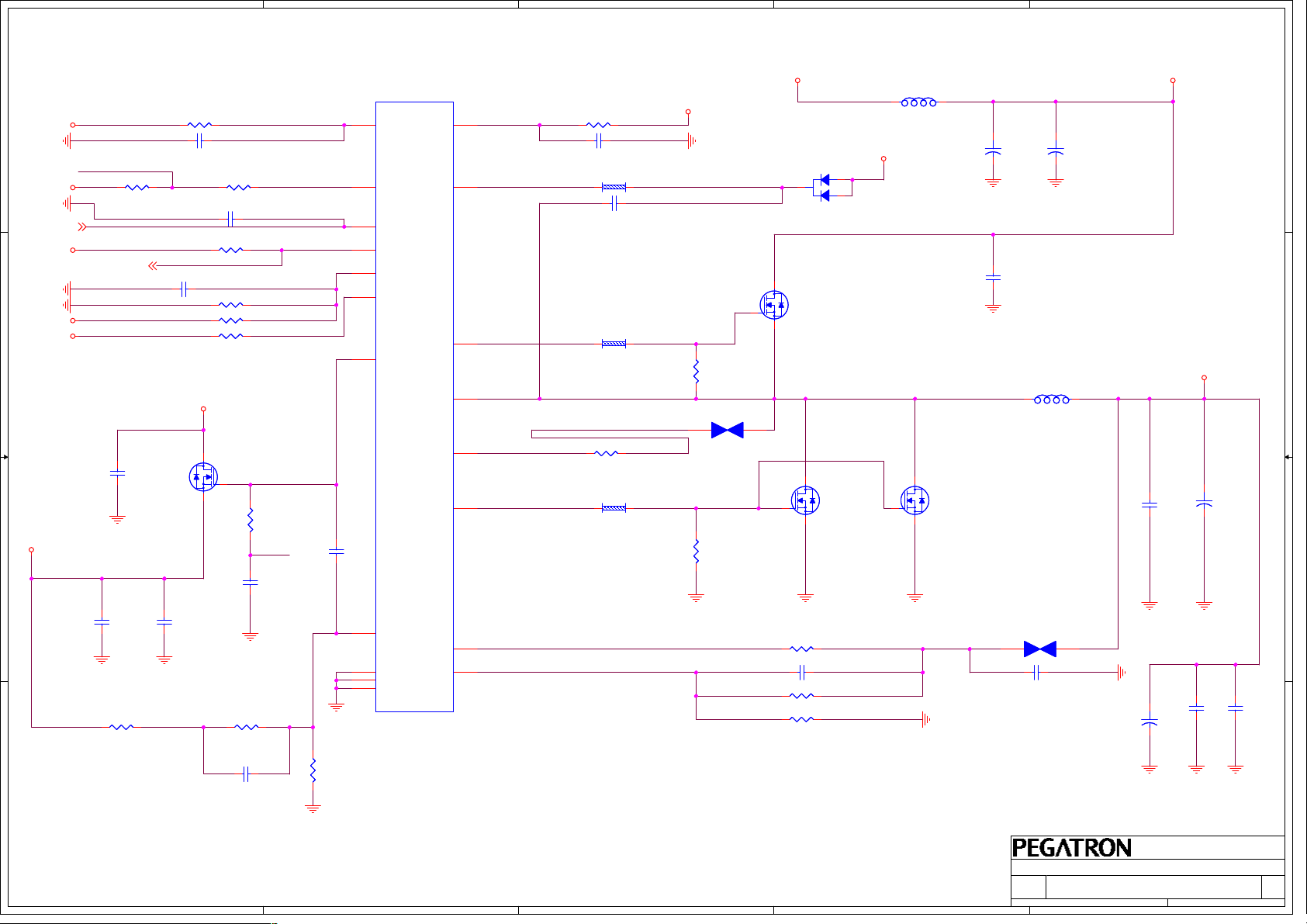Screen dimensions: 1307x924
Task: Pick the filled bowtie symbol at schematic center
Action: [728, 430]
